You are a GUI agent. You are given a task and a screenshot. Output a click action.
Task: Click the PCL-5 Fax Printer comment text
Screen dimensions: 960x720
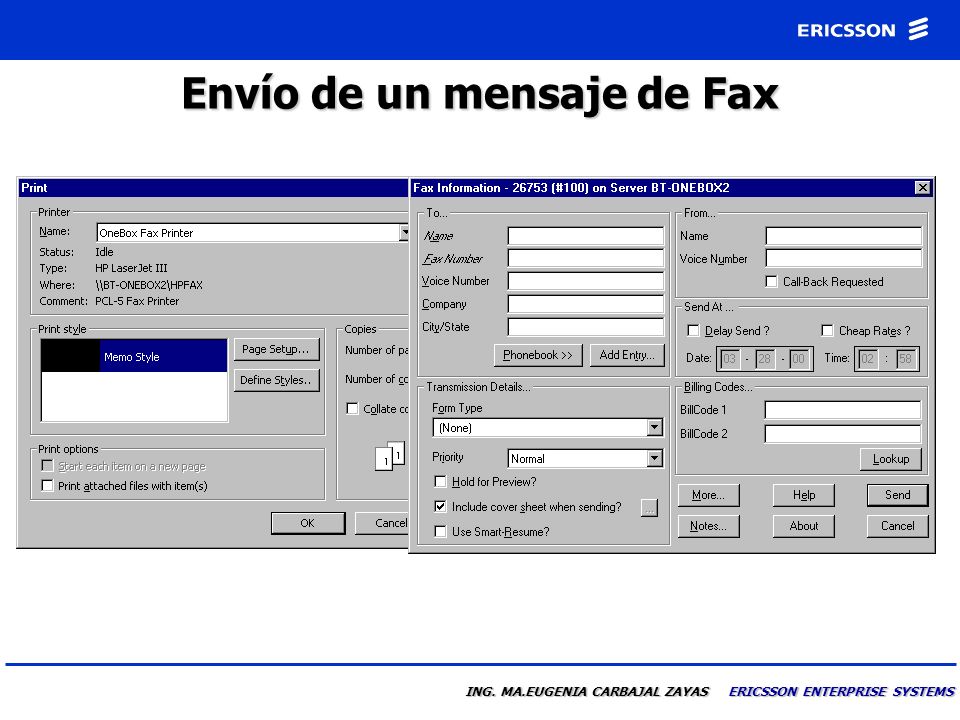click(x=137, y=301)
